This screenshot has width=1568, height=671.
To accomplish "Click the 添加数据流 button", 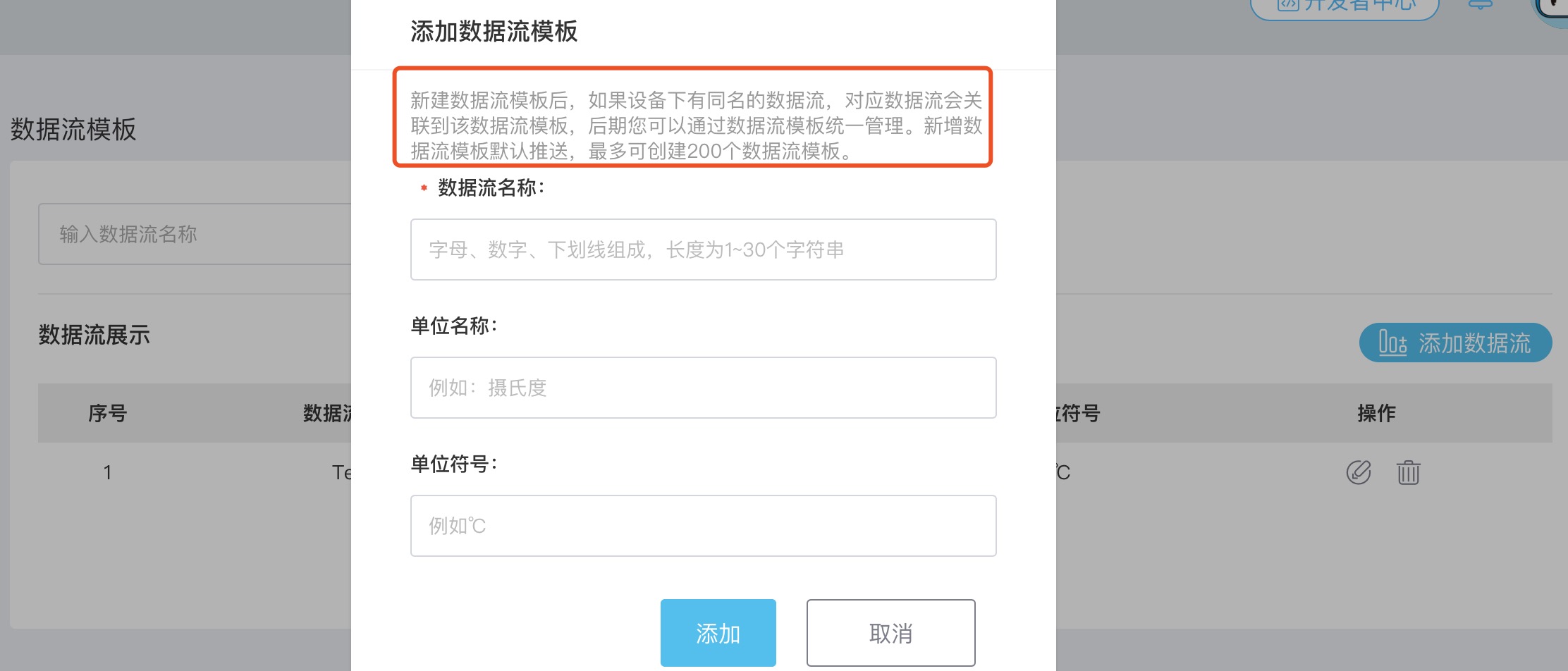I will tap(1455, 343).
